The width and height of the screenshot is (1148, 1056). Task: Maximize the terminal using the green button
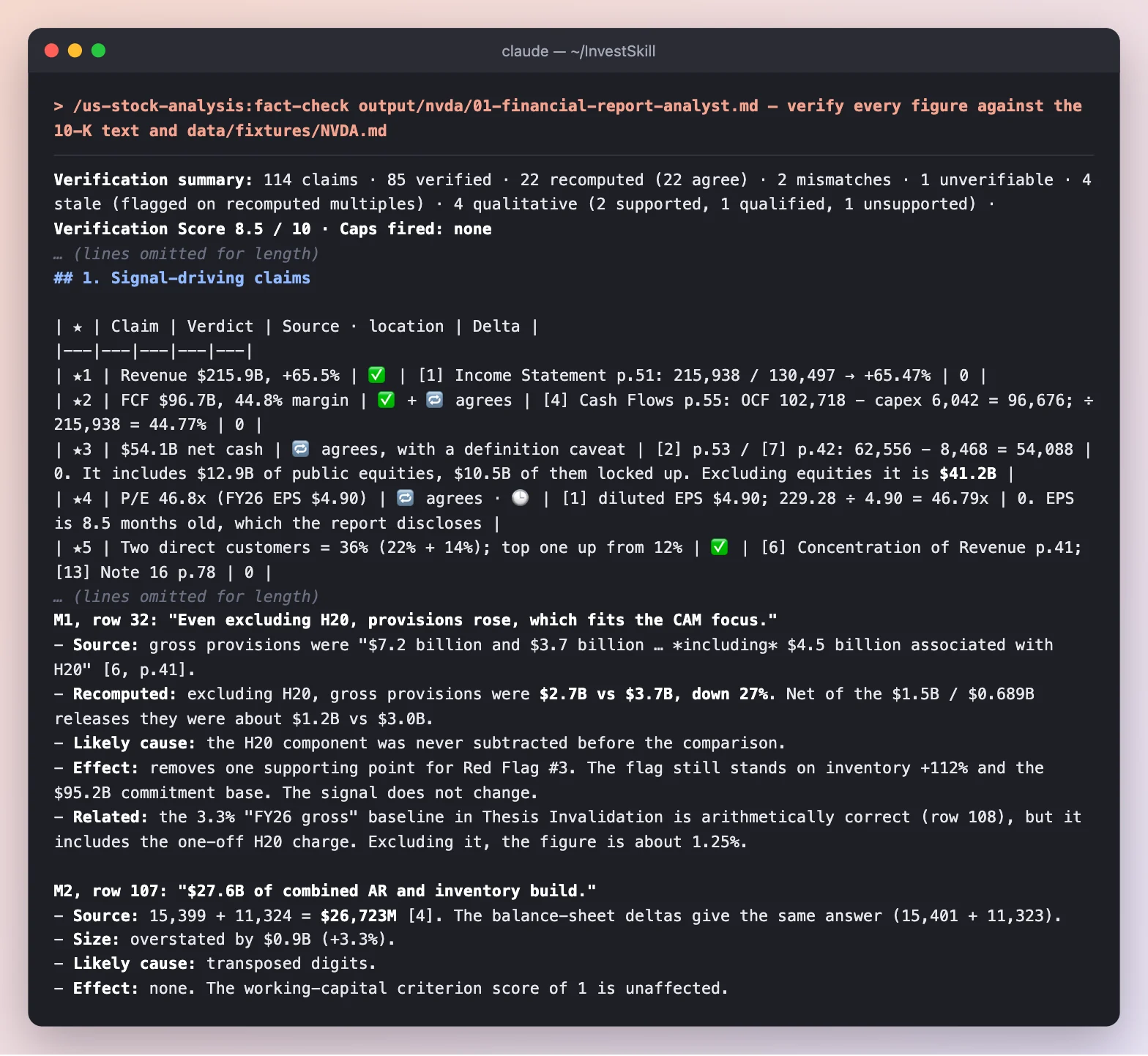98,51
